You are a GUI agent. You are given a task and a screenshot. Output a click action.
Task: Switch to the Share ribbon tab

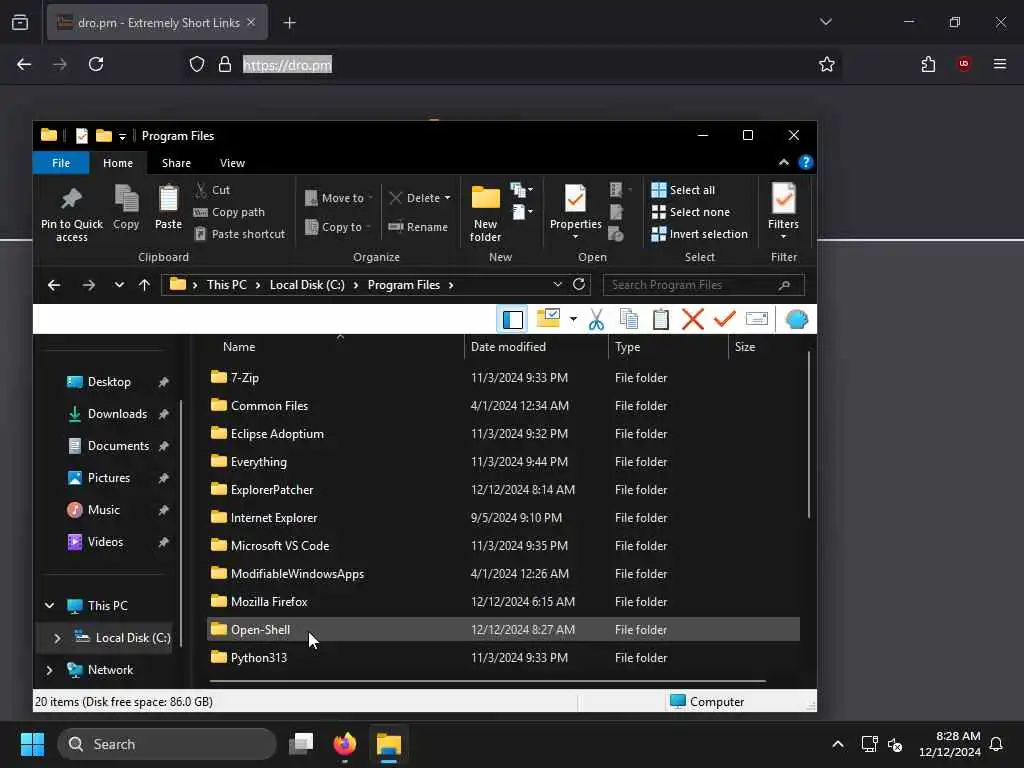(176, 163)
